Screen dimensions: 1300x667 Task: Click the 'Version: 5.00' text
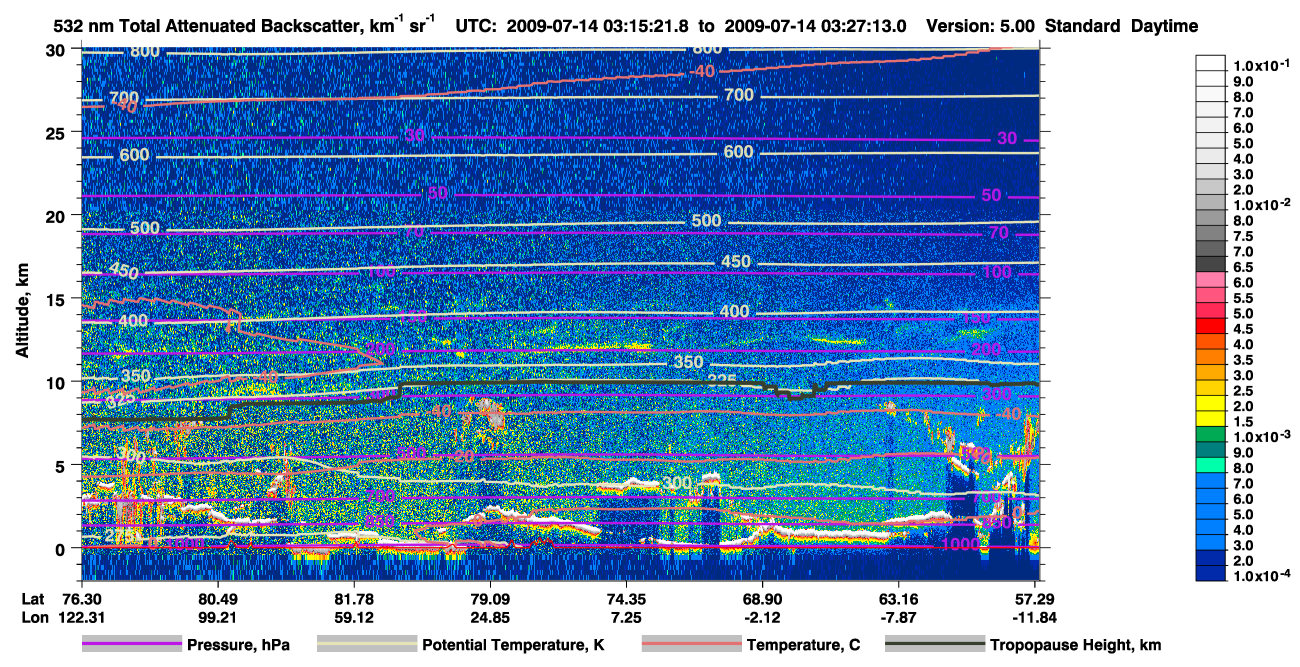(982, 27)
